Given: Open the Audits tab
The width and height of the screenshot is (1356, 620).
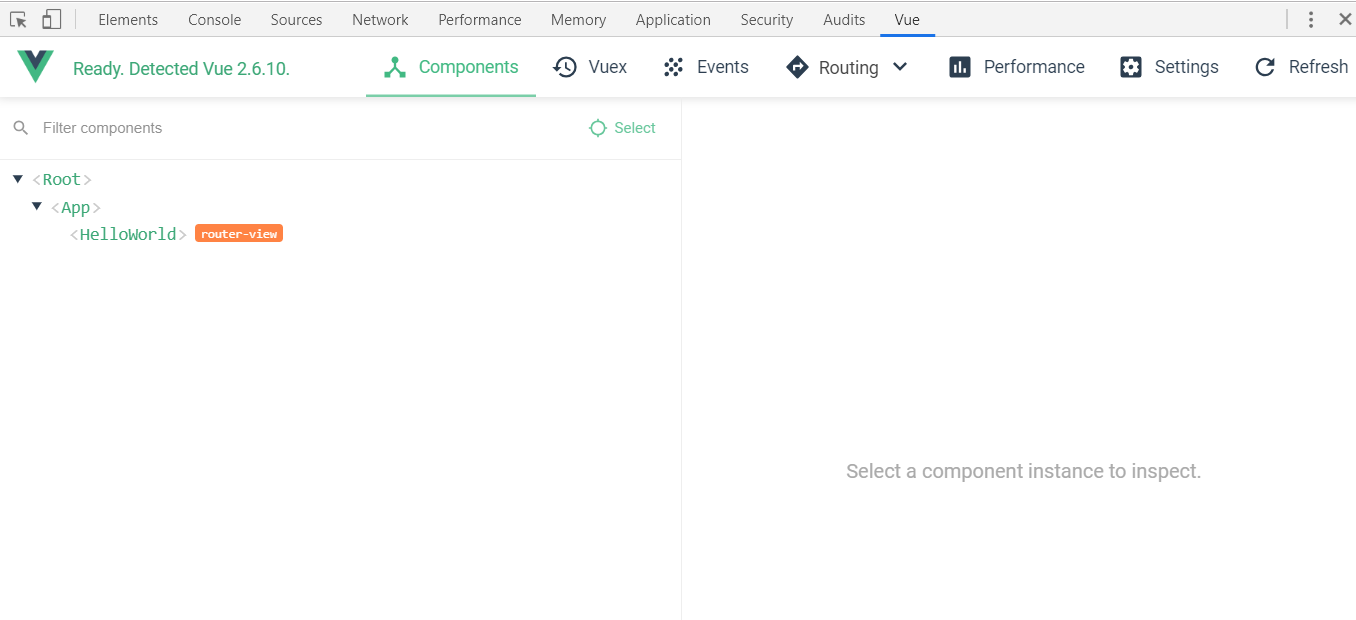Looking at the screenshot, I should (844, 19).
